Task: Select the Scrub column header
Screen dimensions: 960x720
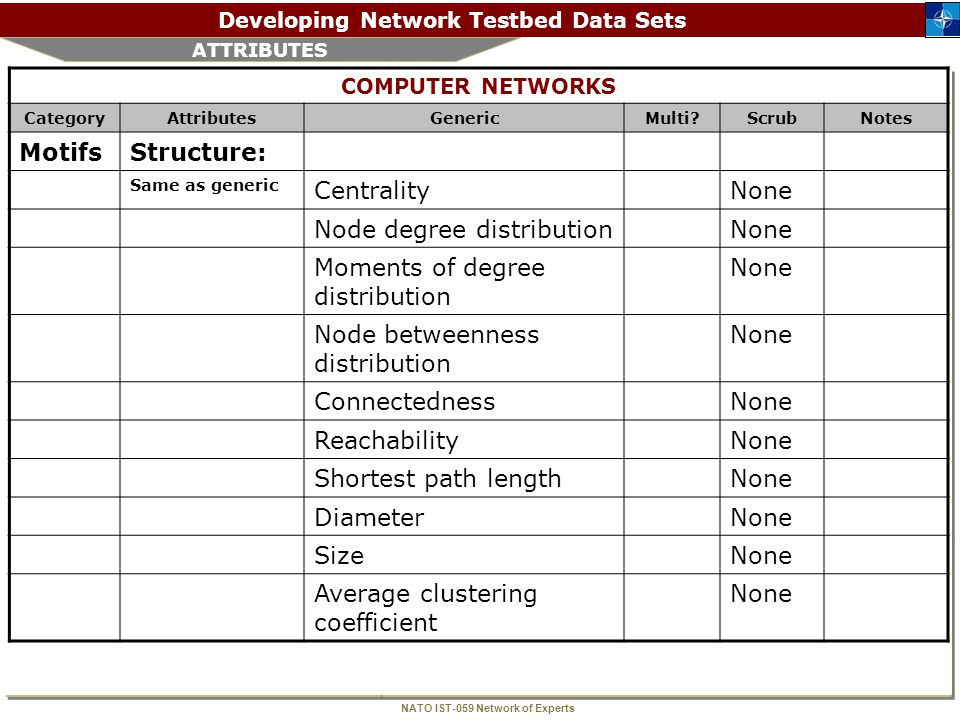Action: (771, 118)
